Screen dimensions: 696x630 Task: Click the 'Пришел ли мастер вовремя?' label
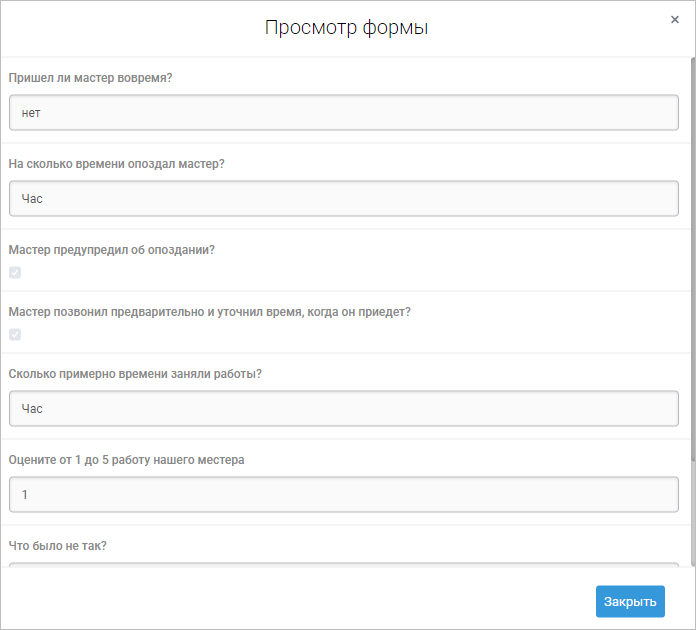point(91,78)
